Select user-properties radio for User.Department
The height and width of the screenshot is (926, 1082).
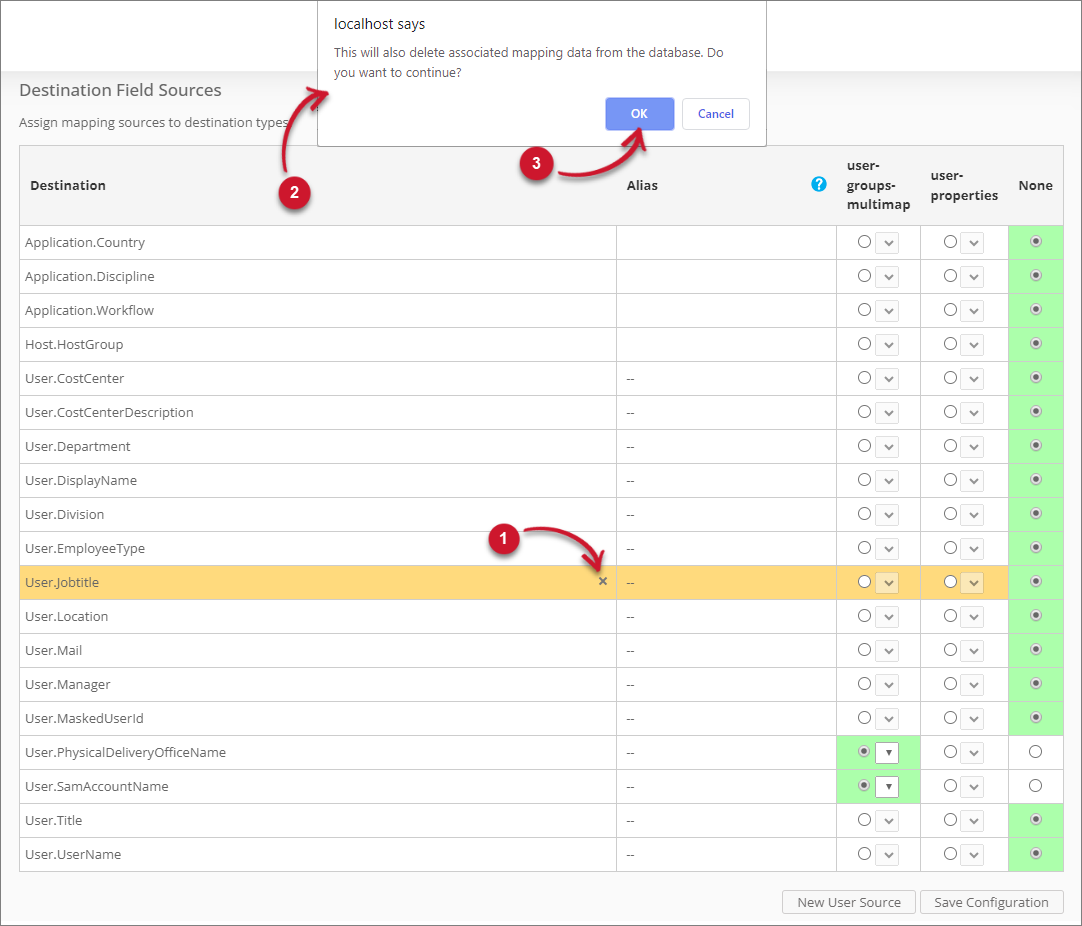coord(949,446)
